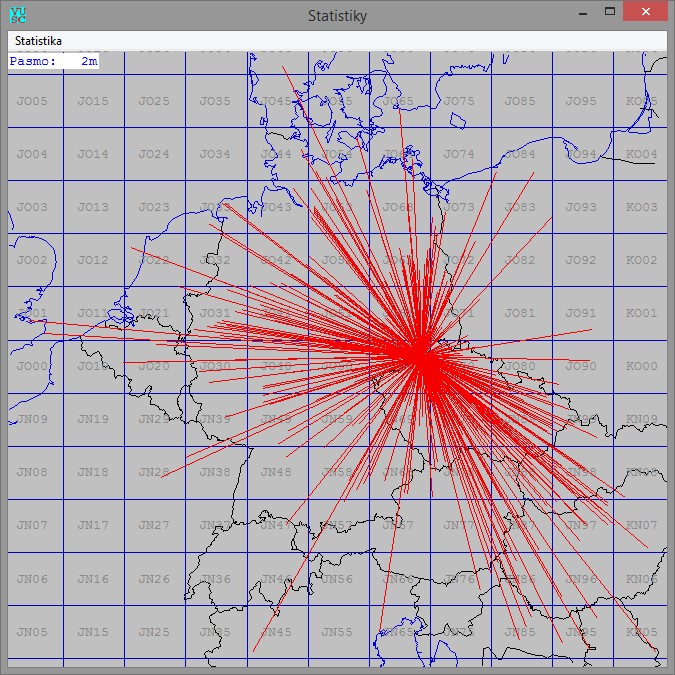
Task: Click the JO85 locator label
Action: pyautogui.click(x=520, y=101)
